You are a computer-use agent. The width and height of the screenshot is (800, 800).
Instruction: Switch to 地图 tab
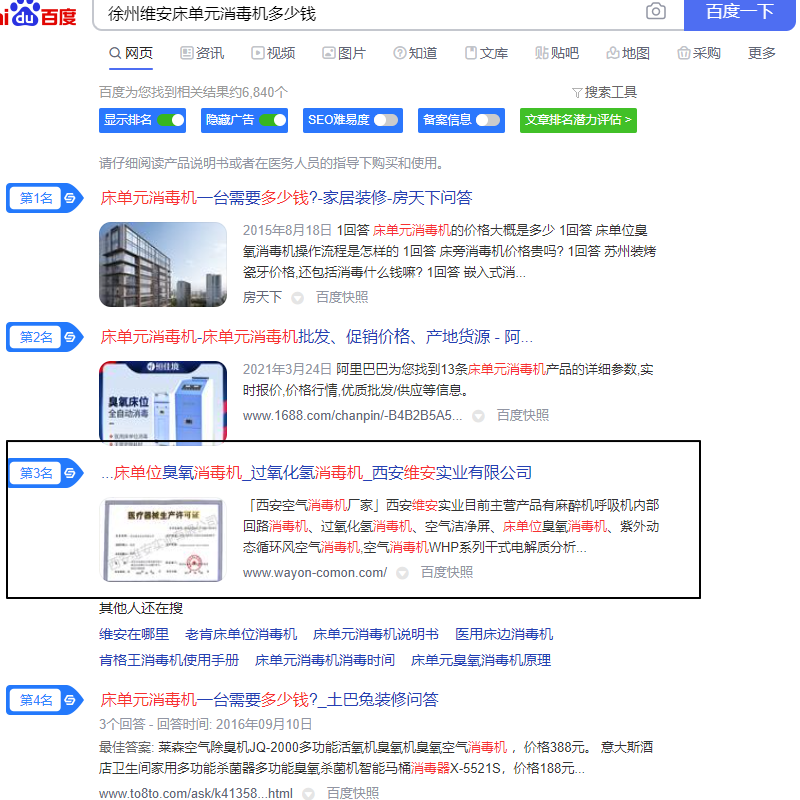click(628, 54)
